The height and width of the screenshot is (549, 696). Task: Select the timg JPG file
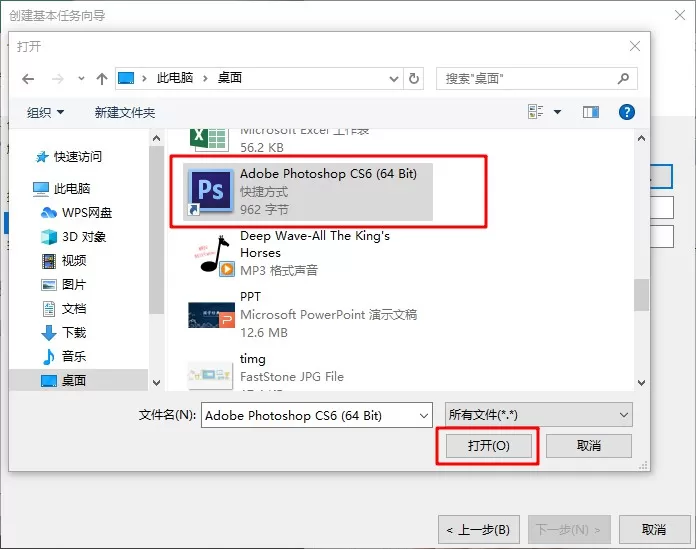pos(253,359)
